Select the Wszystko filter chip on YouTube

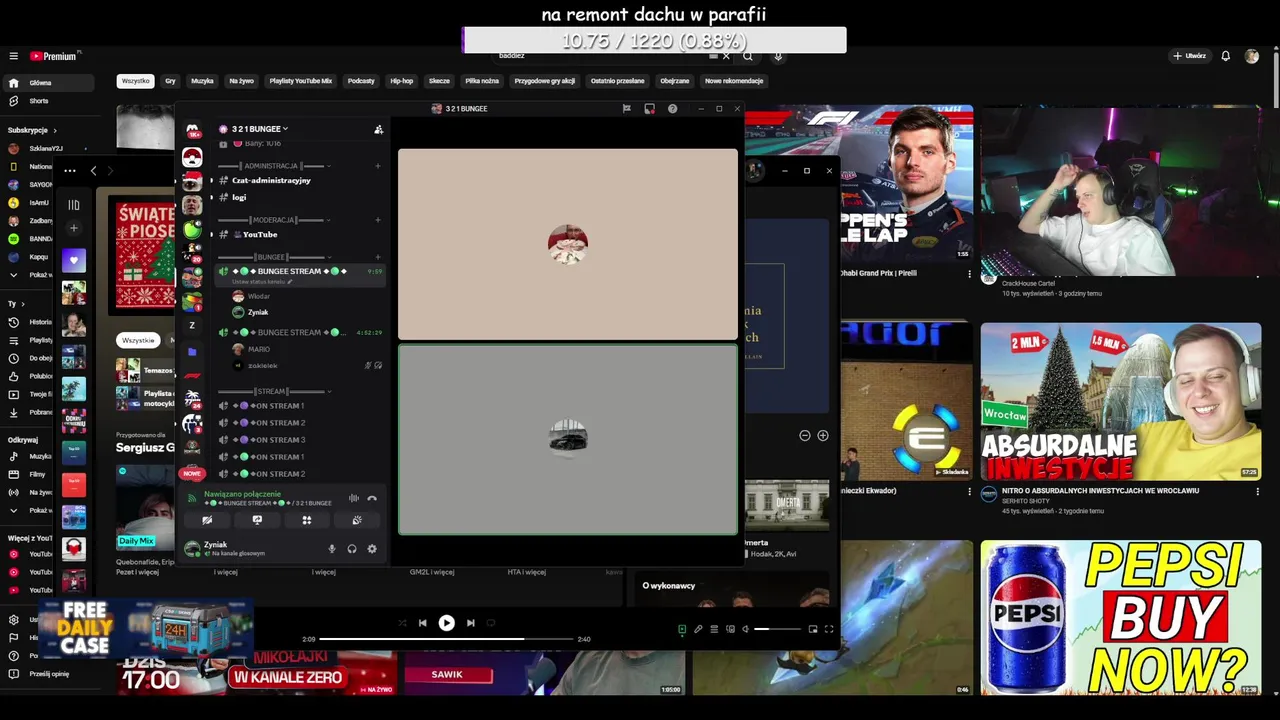pos(135,81)
